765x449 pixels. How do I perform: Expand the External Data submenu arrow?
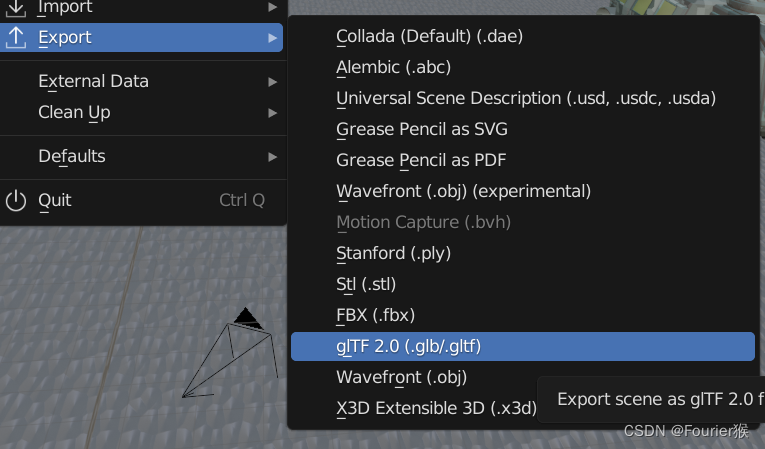pyautogui.click(x=273, y=82)
